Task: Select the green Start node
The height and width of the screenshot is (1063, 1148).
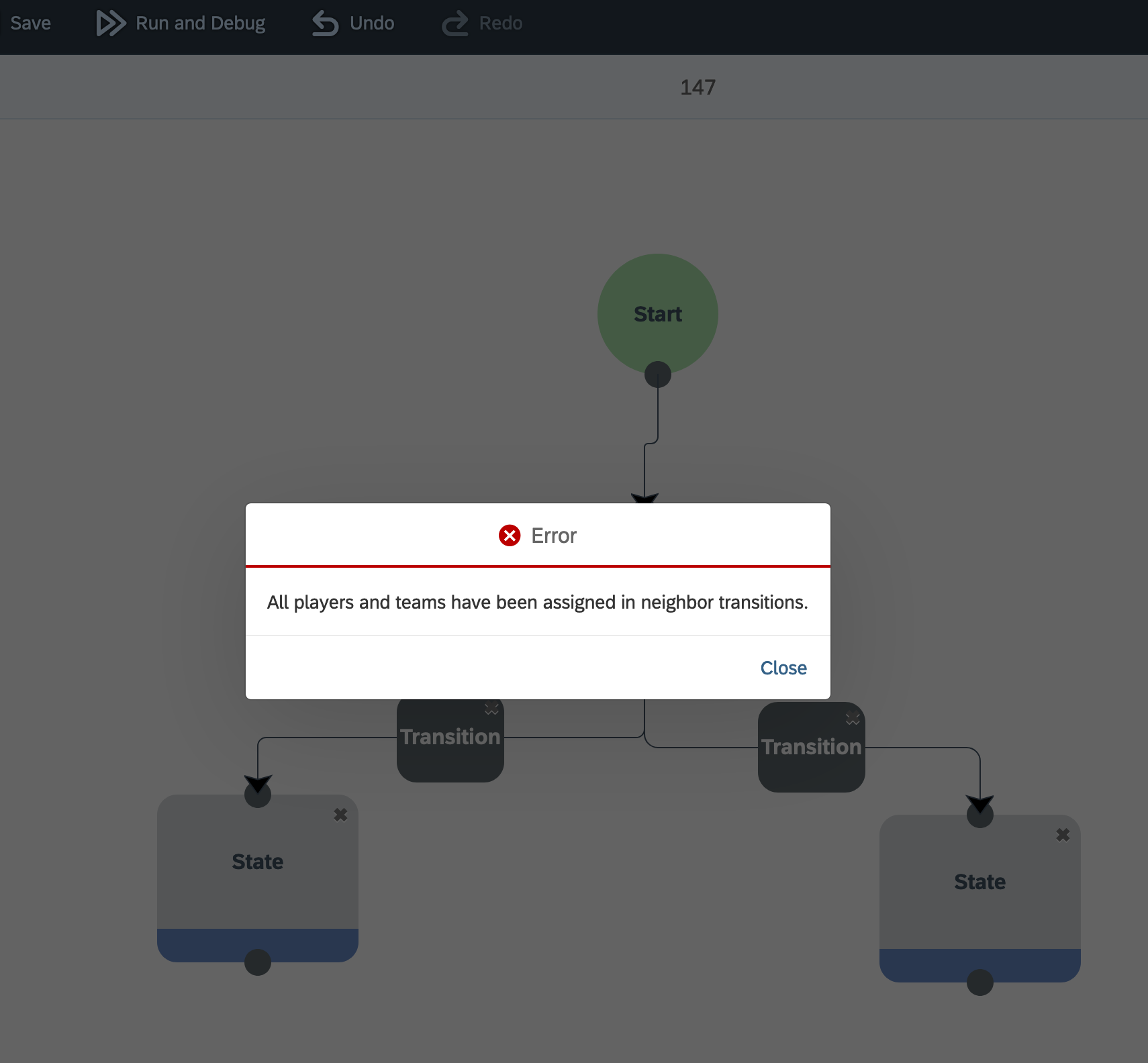Action: tap(658, 313)
